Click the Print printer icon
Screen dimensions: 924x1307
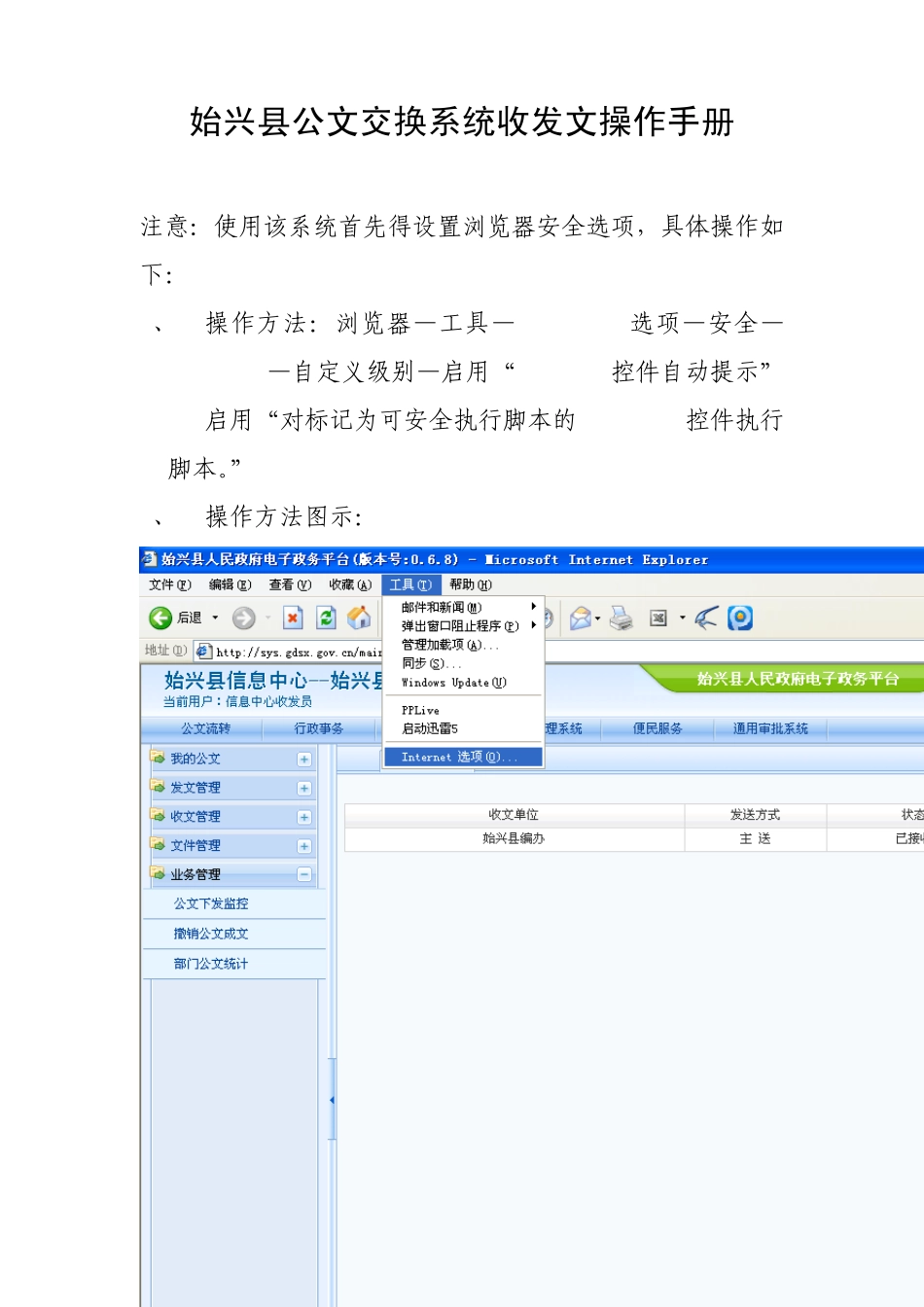point(622,618)
